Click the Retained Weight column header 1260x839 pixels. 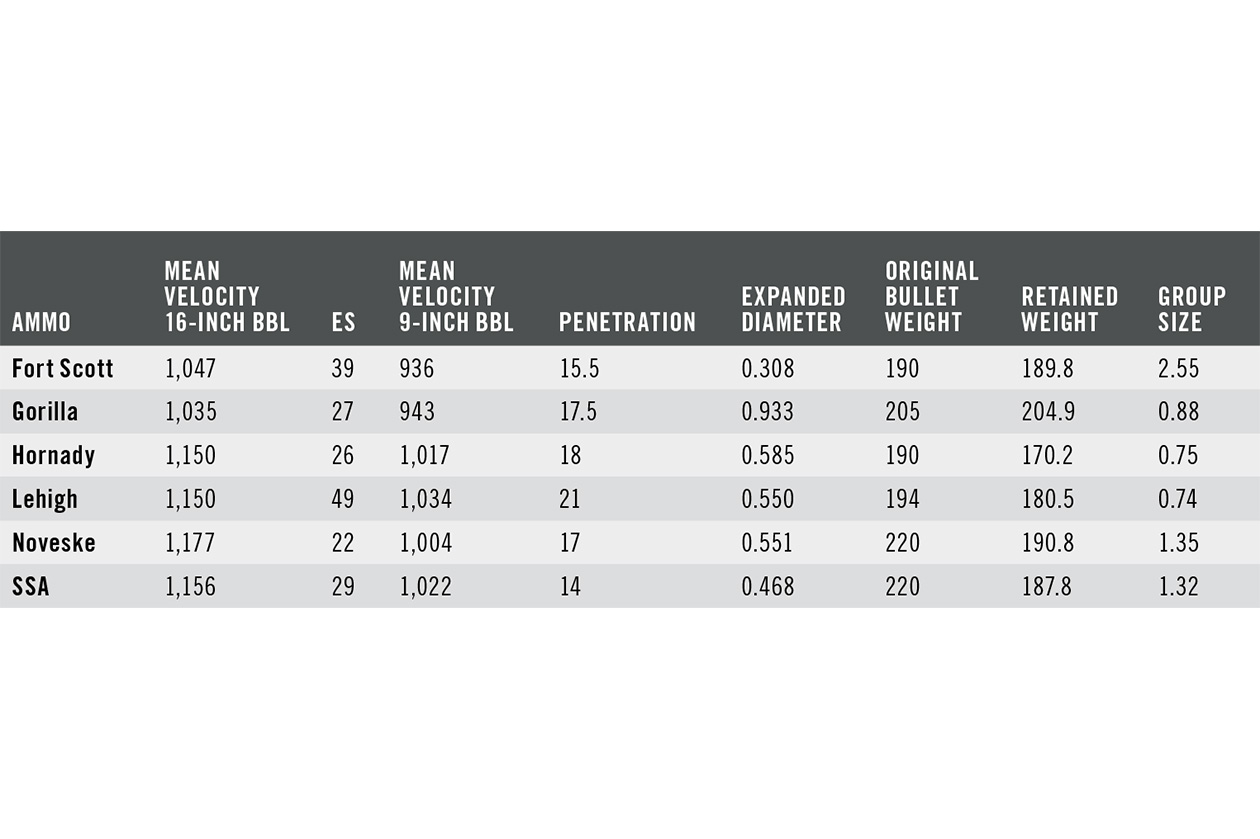1069,309
